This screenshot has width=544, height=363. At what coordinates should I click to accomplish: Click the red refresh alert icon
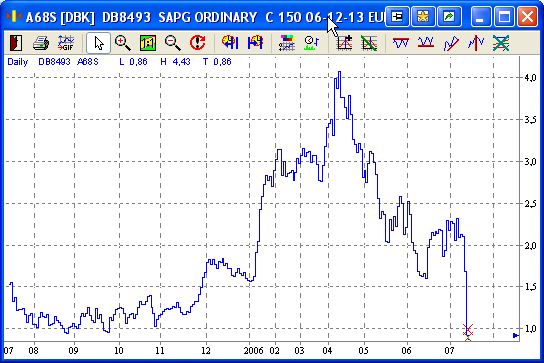pyautogui.click(x=197, y=43)
